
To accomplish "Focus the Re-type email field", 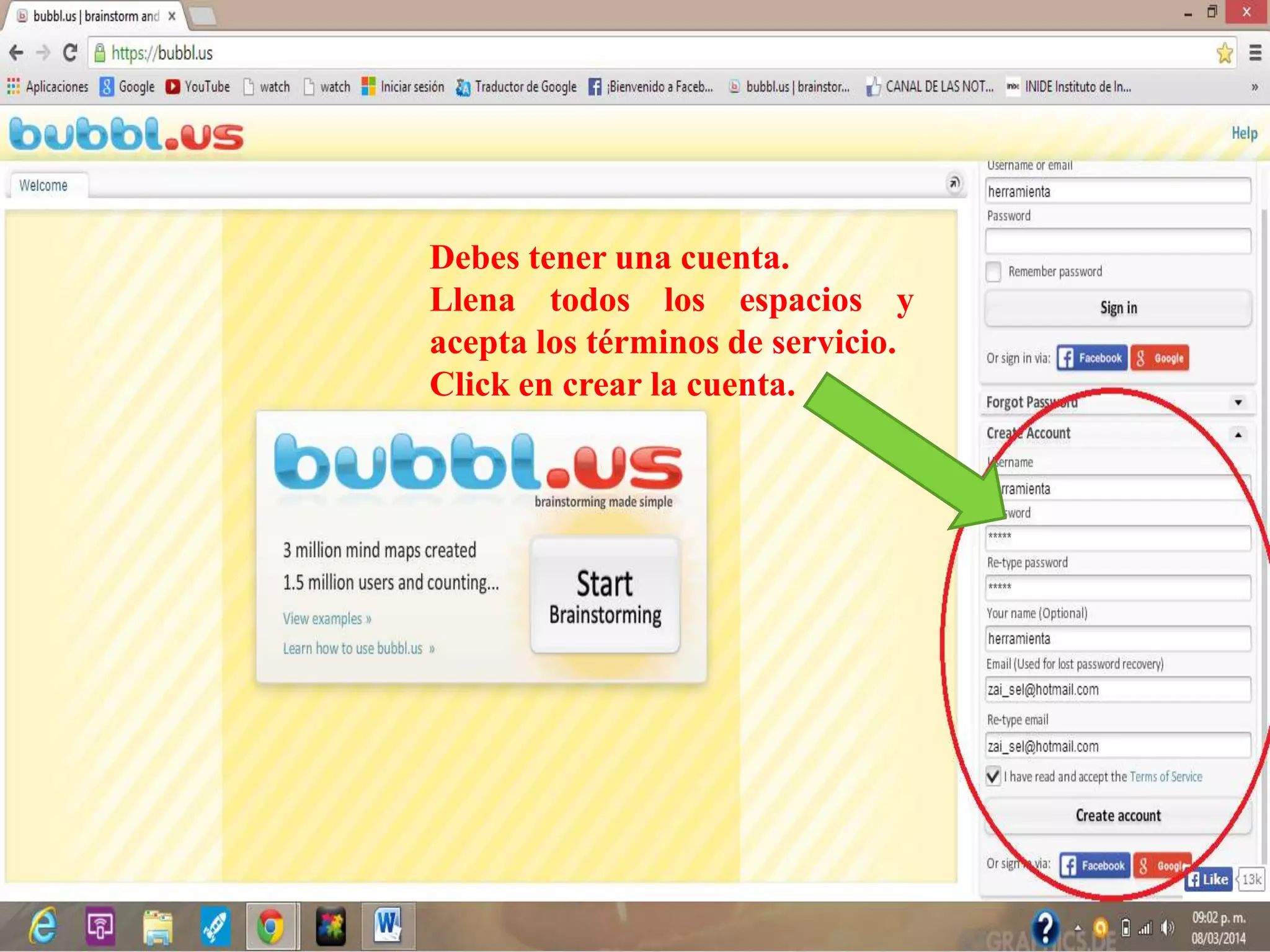I will pos(1118,746).
